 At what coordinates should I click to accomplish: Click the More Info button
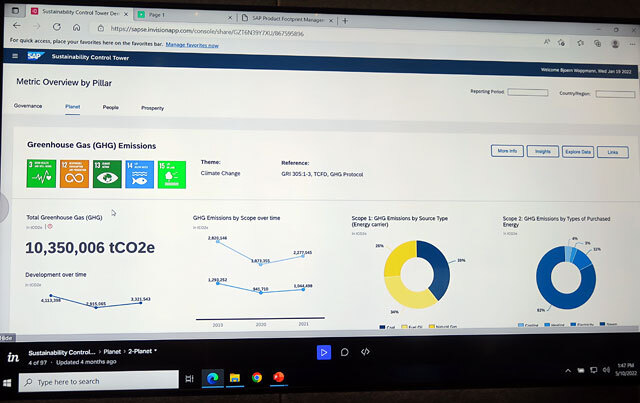pyautogui.click(x=507, y=151)
